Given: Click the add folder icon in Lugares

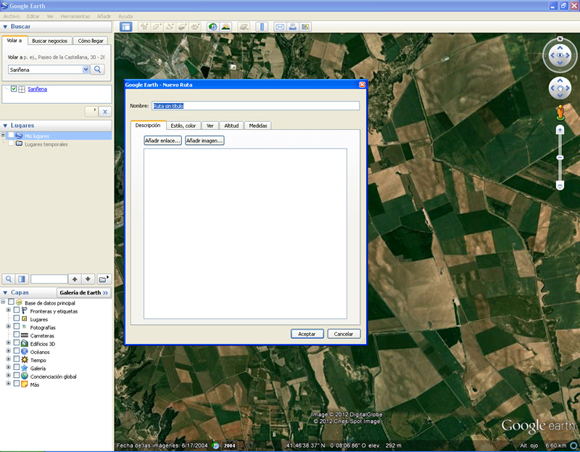Looking at the screenshot, I should (x=104, y=279).
